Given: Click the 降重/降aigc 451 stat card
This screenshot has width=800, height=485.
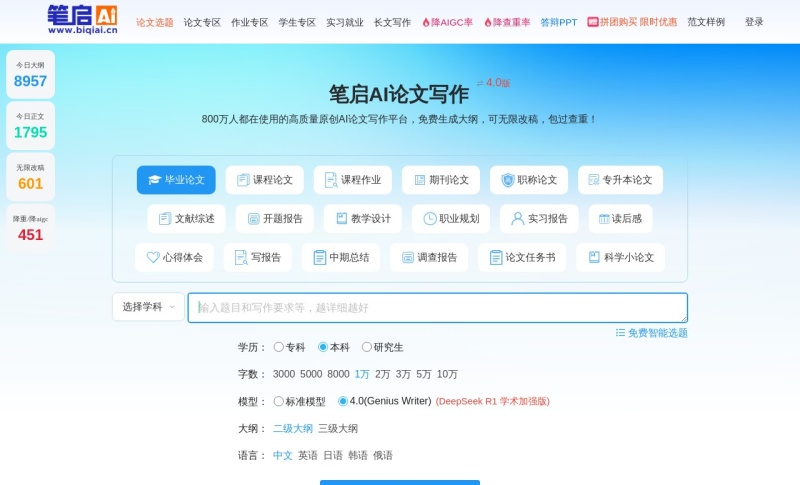Looking at the screenshot, I should coord(31,228).
